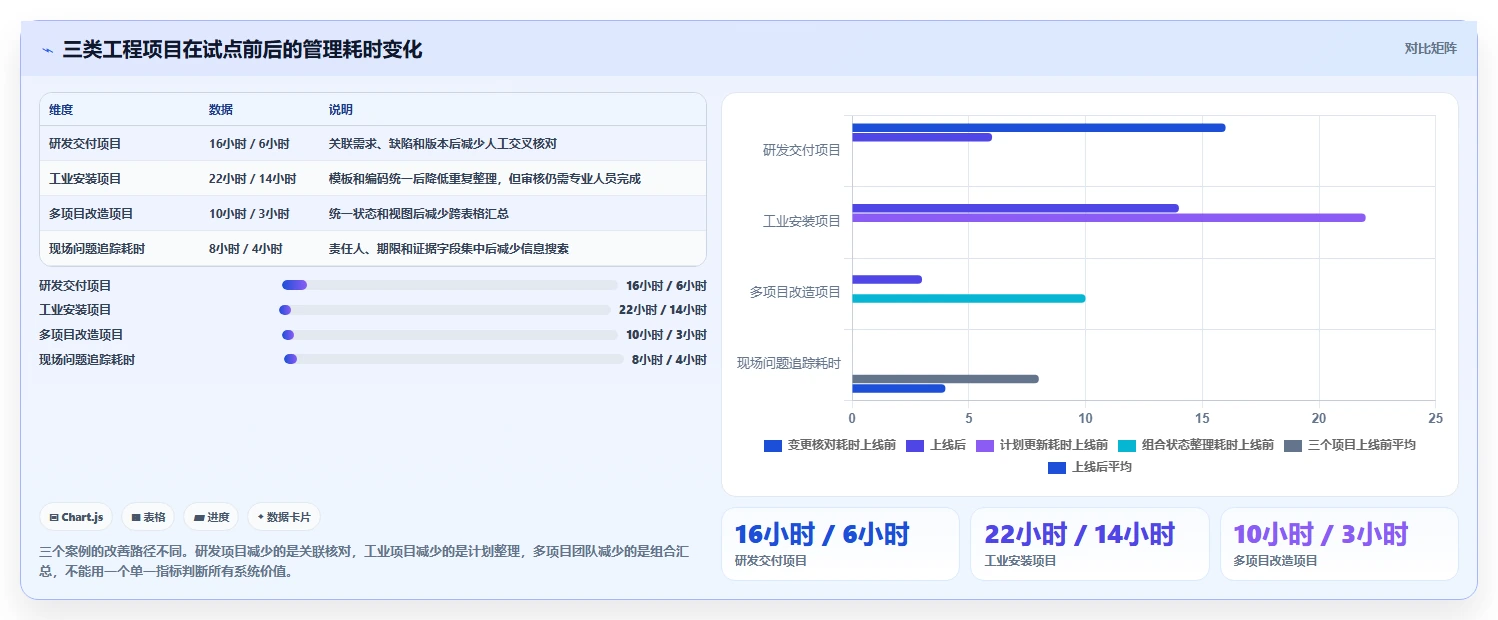Click the description starting 模板和编码统一后
Image resolution: width=1498 pixels, height=620 pixels.
(x=485, y=179)
